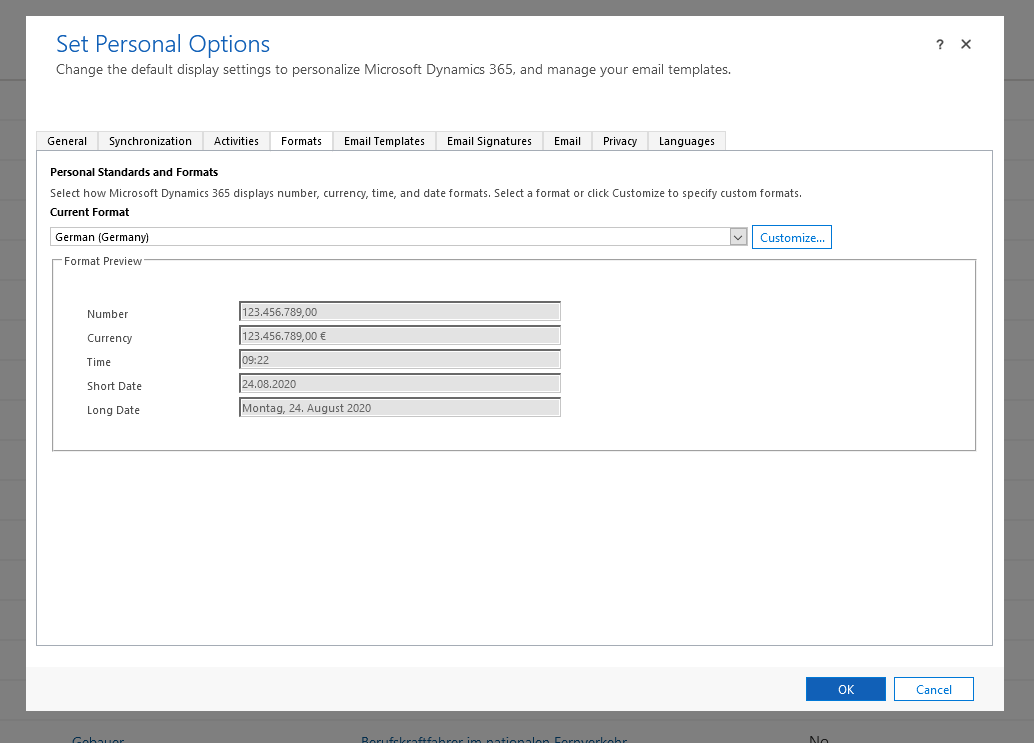Open the help question mark icon
Viewport: 1034px width, 743px height.
point(940,44)
